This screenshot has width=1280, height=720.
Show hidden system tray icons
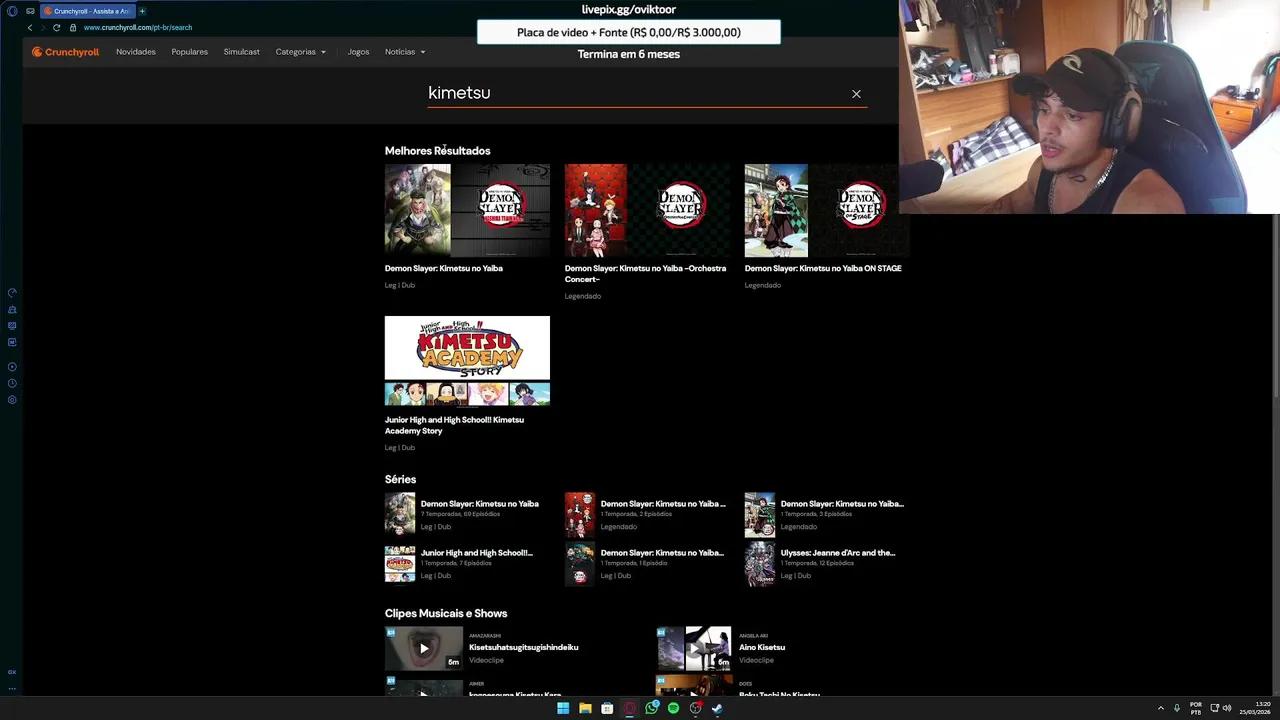click(x=1161, y=708)
